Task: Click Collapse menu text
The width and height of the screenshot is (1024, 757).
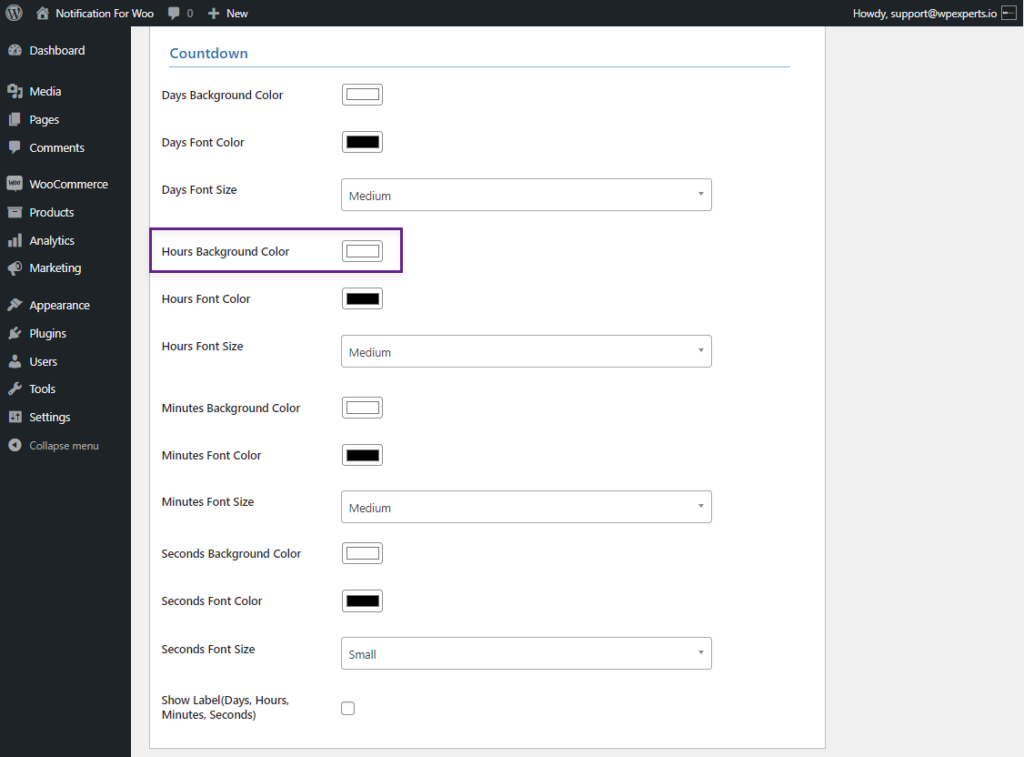Action: 64,445
